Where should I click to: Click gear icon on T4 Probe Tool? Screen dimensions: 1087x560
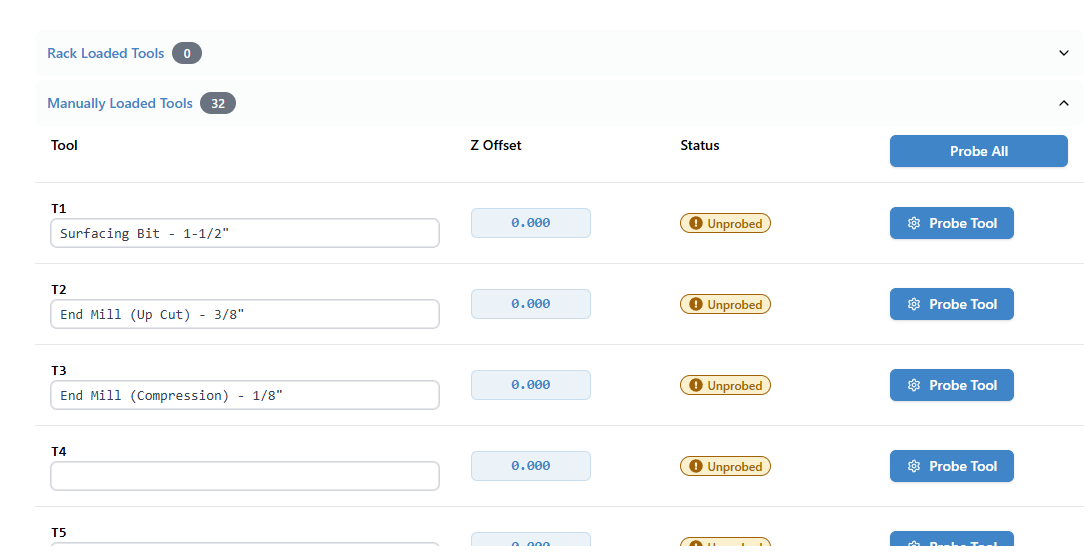[913, 467]
